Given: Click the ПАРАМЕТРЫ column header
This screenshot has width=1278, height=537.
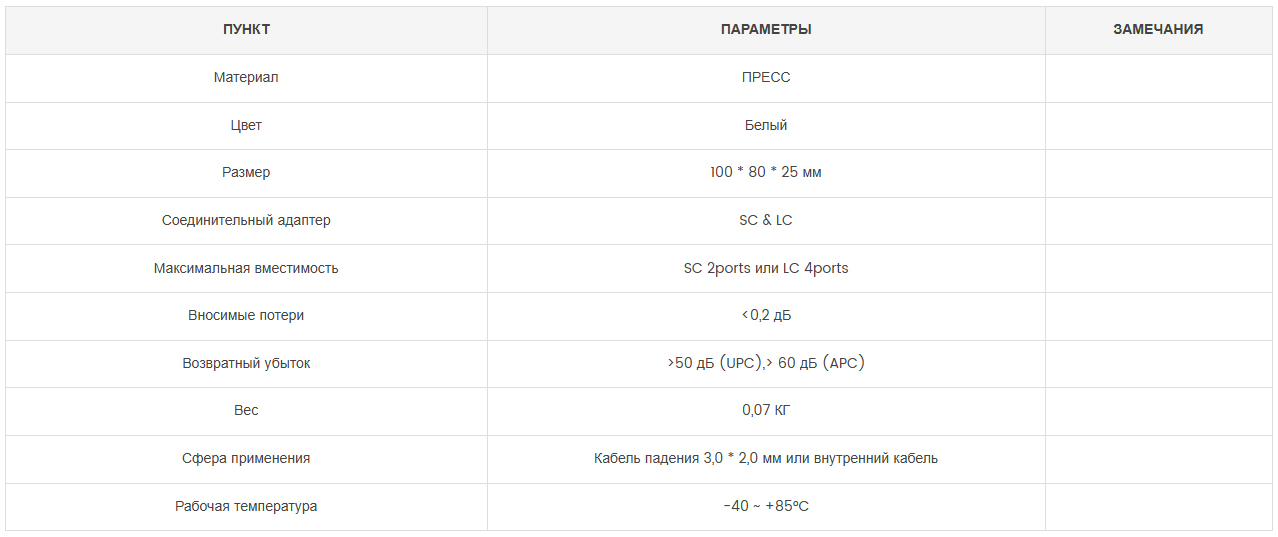Looking at the screenshot, I should (766, 30).
